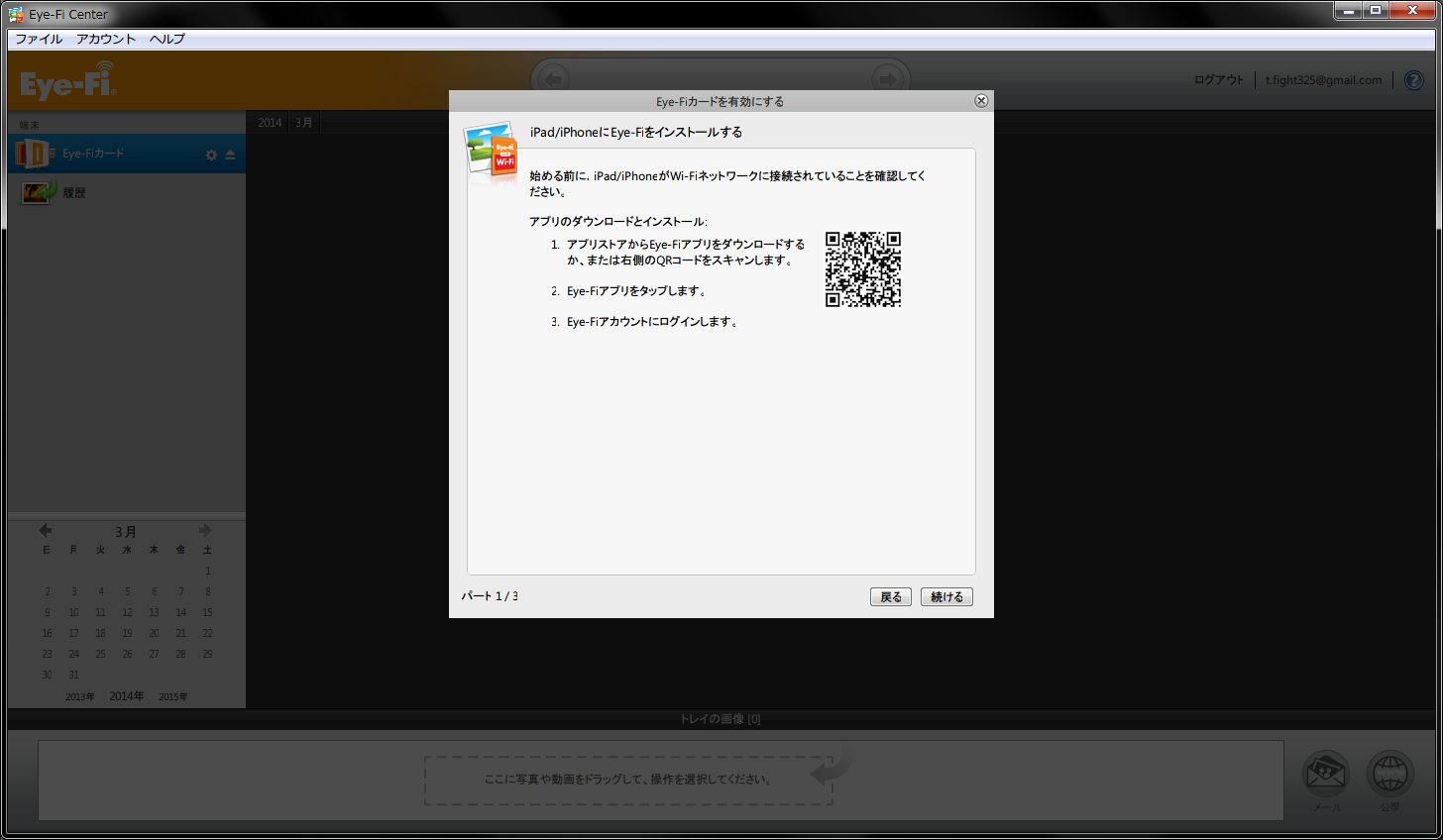Click the トレイの画像 [0] tray header
Screen dimensions: 1443x840
coord(721,719)
